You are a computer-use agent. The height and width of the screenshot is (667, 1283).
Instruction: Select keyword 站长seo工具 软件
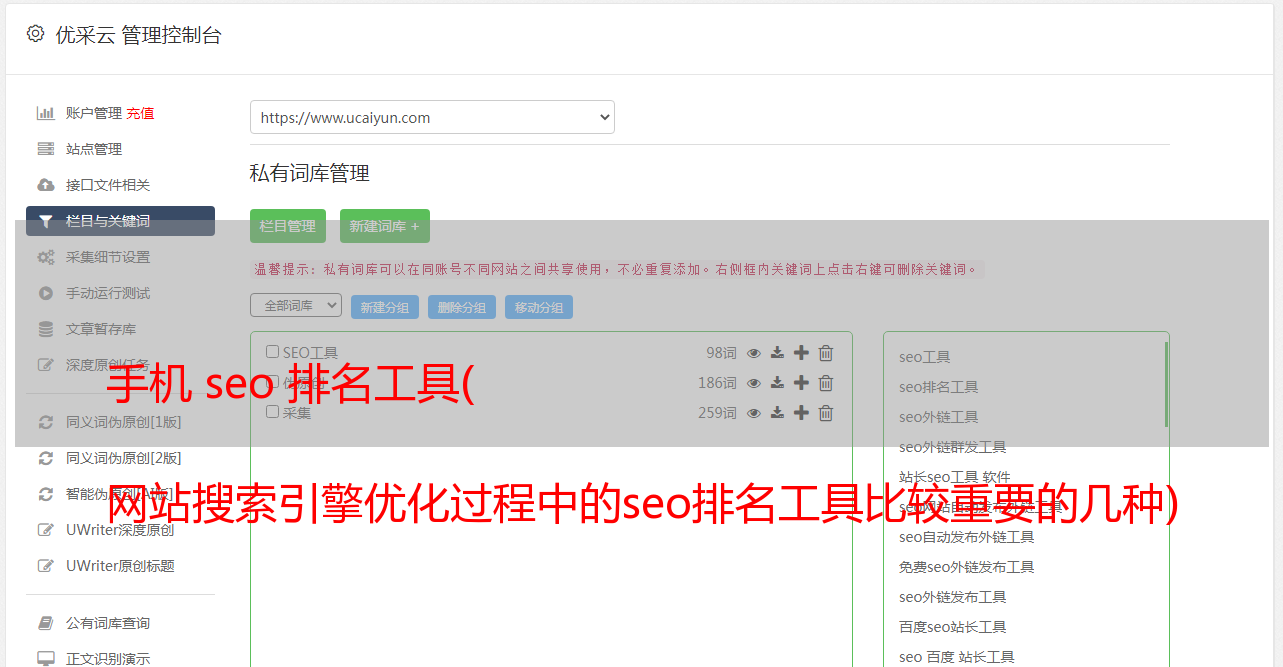pyautogui.click(x=954, y=477)
